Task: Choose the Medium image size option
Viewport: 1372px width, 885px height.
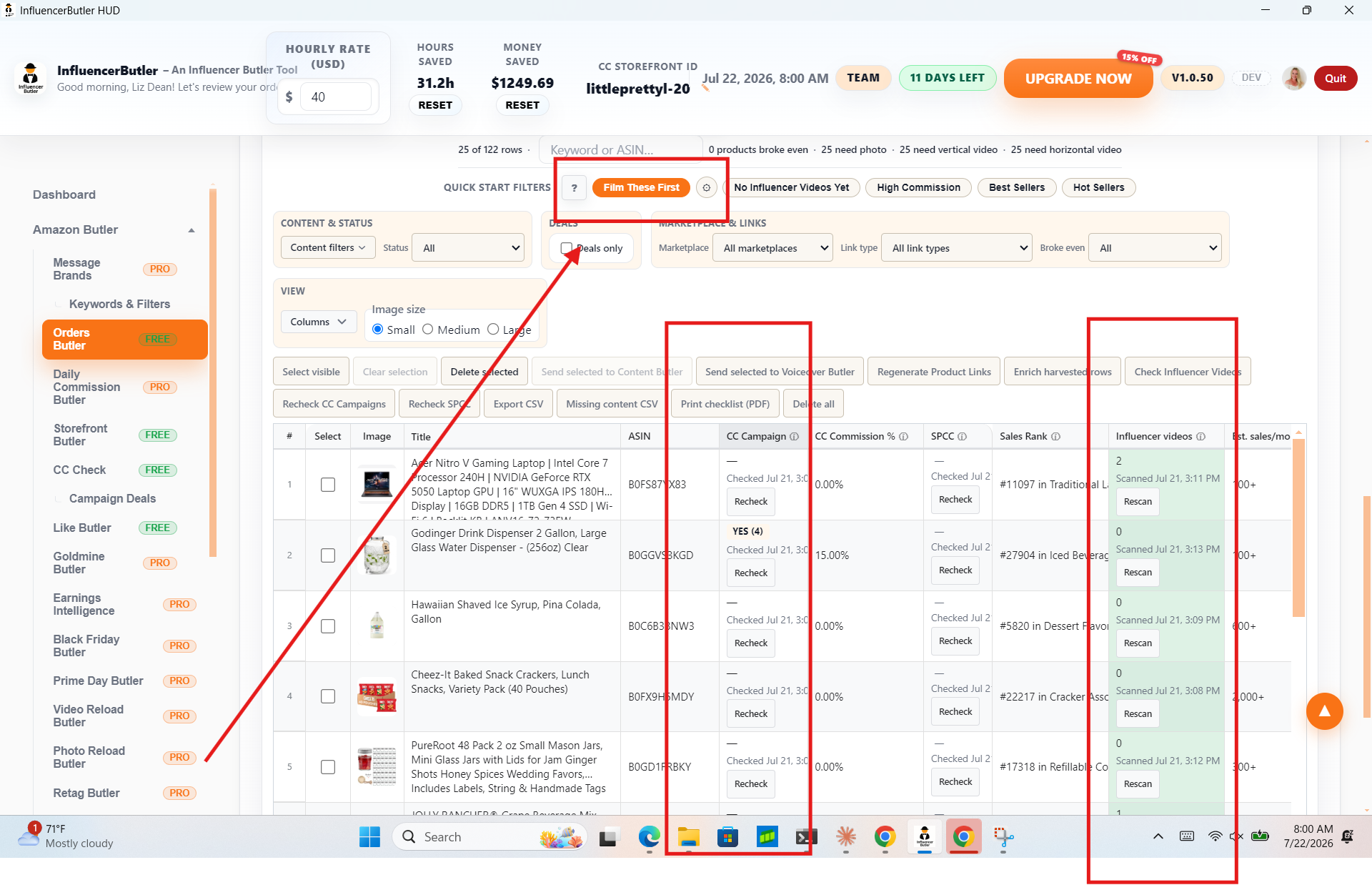Action: (x=428, y=330)
